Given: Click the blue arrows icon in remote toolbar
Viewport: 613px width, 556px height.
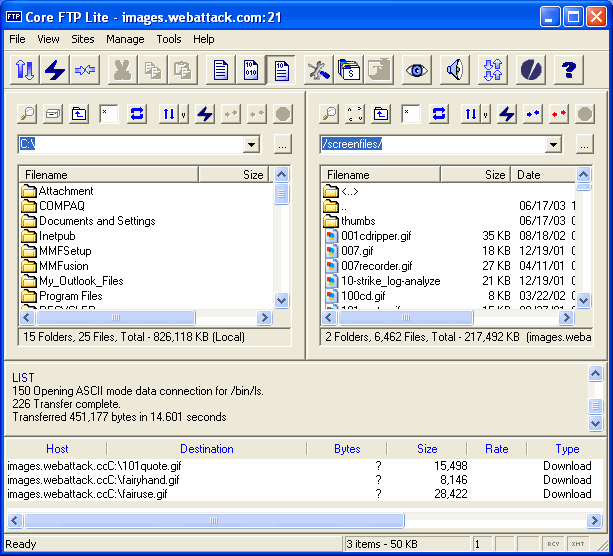Looking at the screenshot, I should pyautogui.click(x=533, y=114).
